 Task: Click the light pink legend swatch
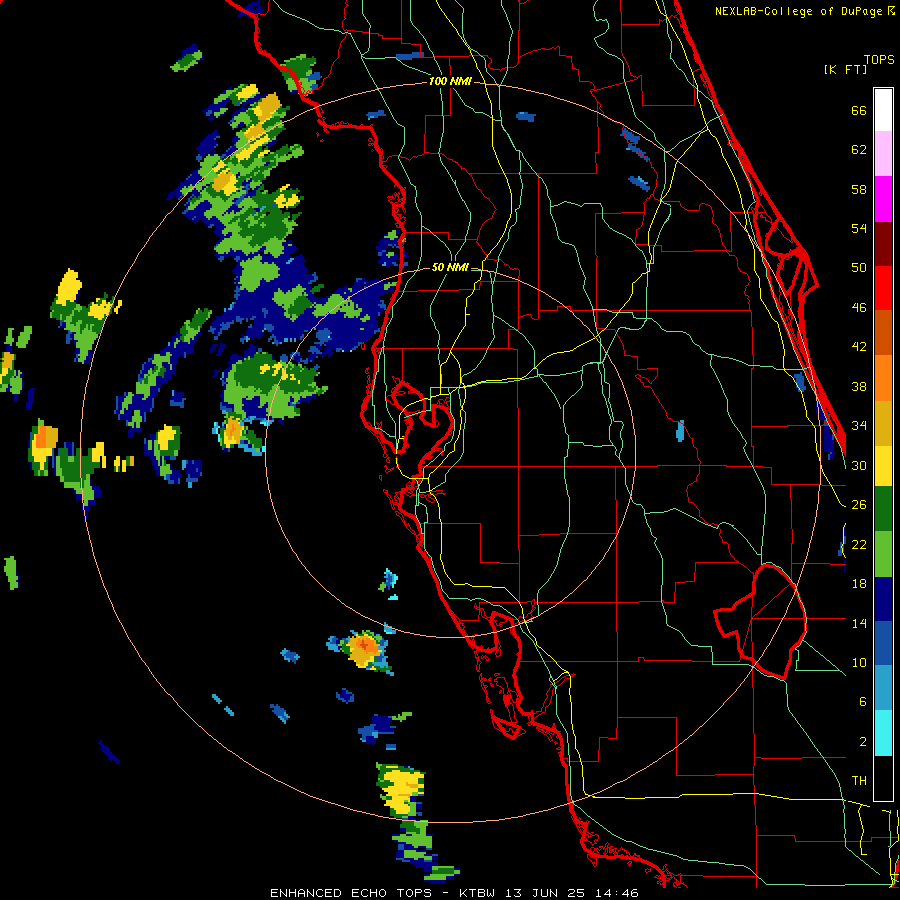click(883, 153)
